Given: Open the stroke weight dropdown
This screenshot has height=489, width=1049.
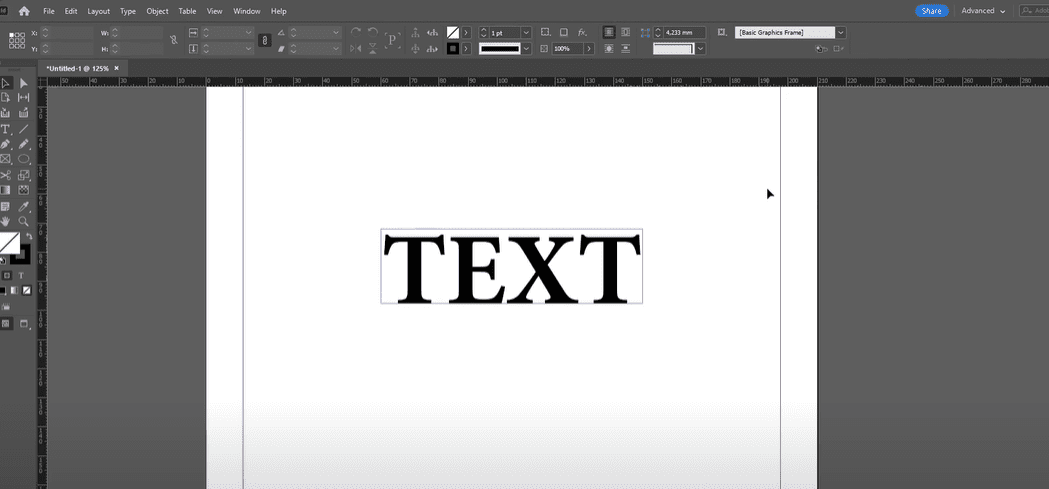Looking at the screenshot, I should click(x=526, y=32).
